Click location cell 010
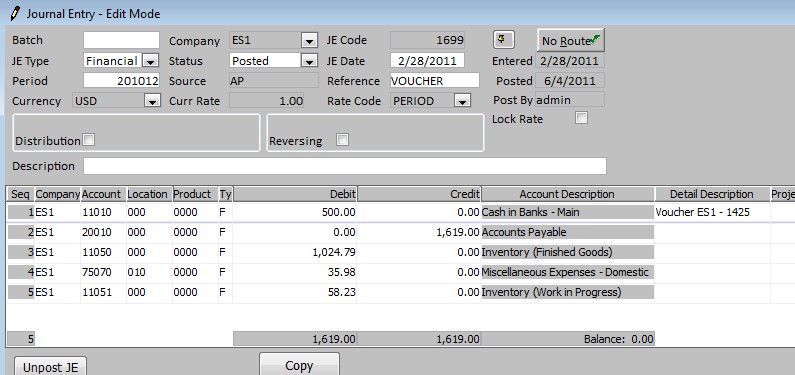 (x=149, y=273)
